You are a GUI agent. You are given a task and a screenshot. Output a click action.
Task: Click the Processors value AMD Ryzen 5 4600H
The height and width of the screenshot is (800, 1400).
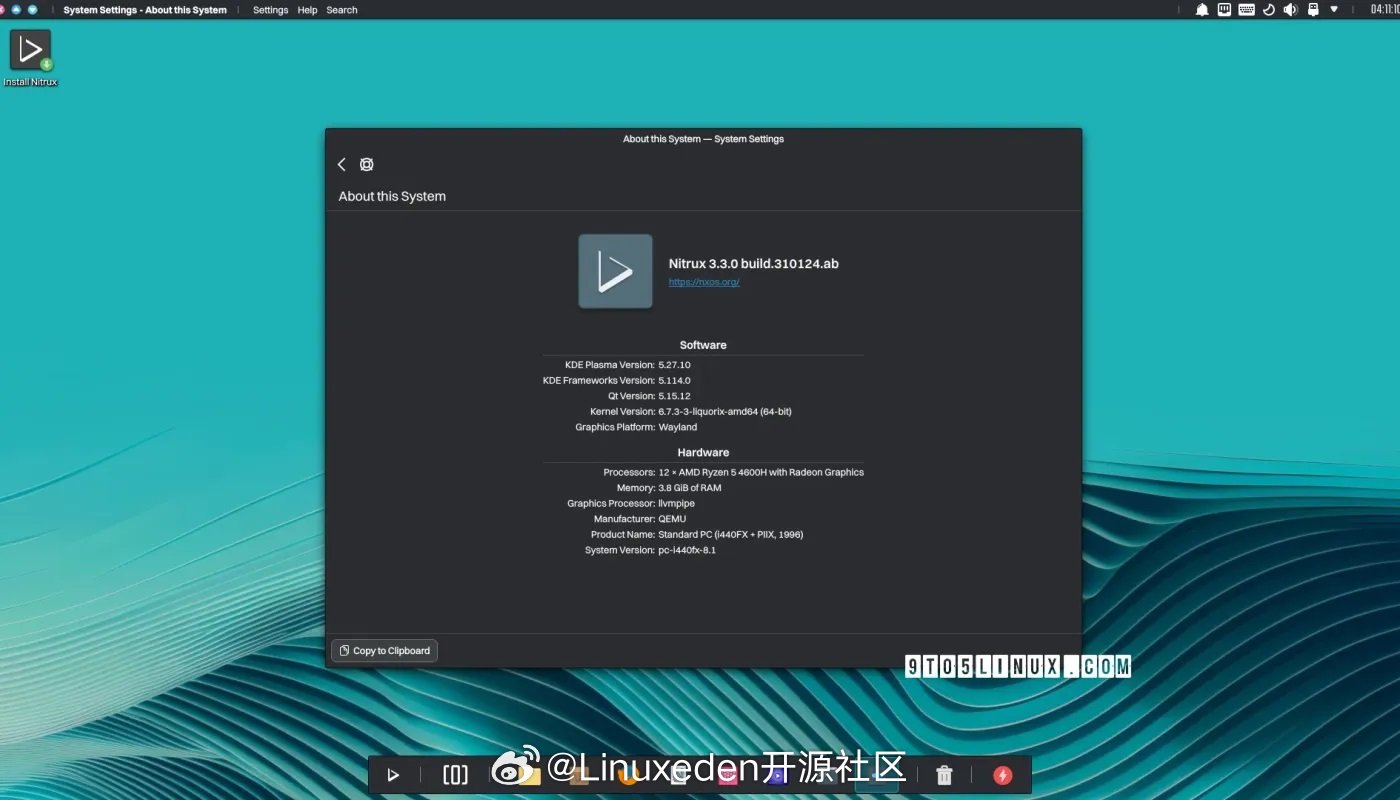point(761,472)
